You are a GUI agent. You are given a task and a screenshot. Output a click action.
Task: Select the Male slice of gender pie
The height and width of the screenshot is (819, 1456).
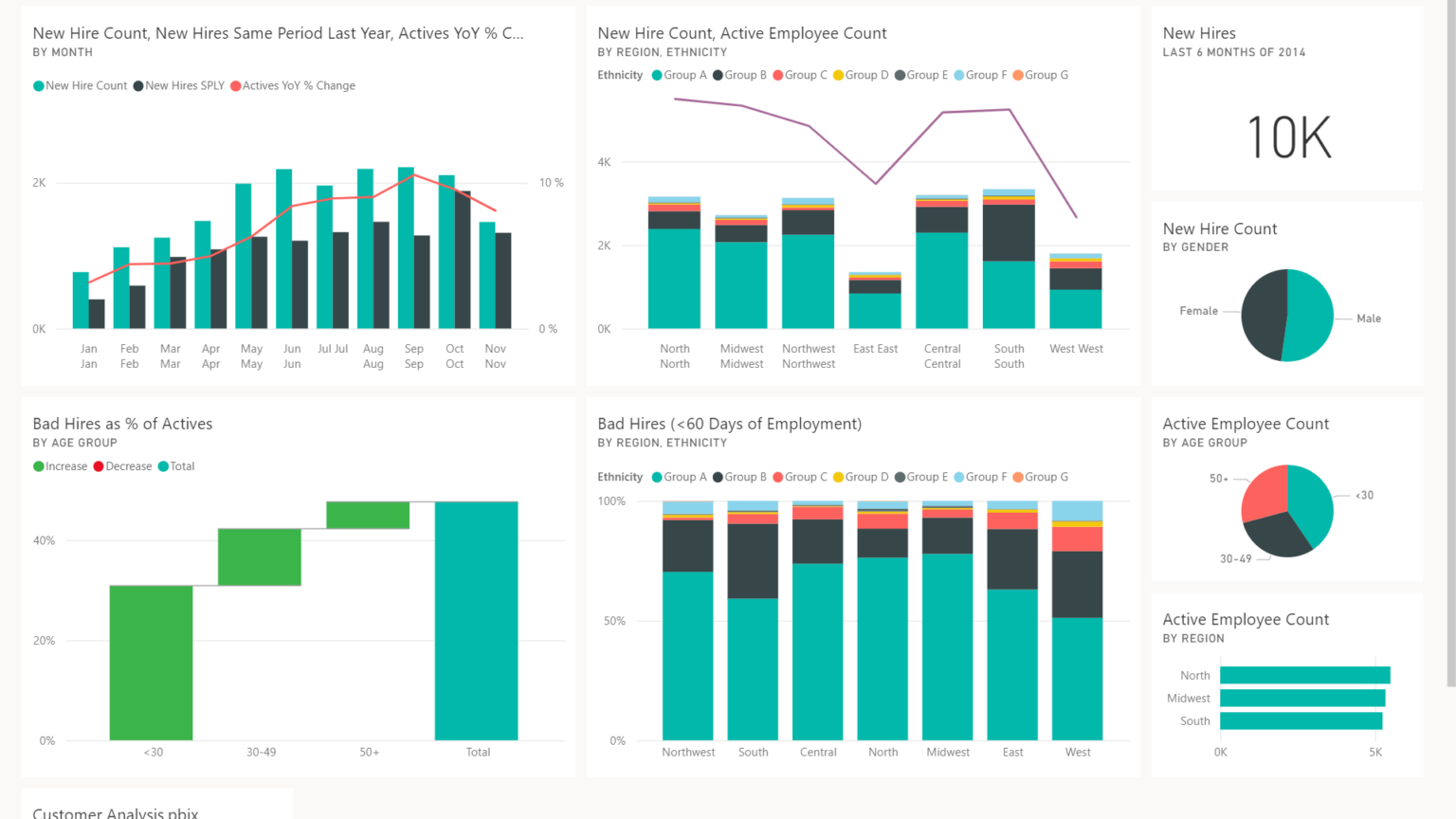pos(1310,315)
